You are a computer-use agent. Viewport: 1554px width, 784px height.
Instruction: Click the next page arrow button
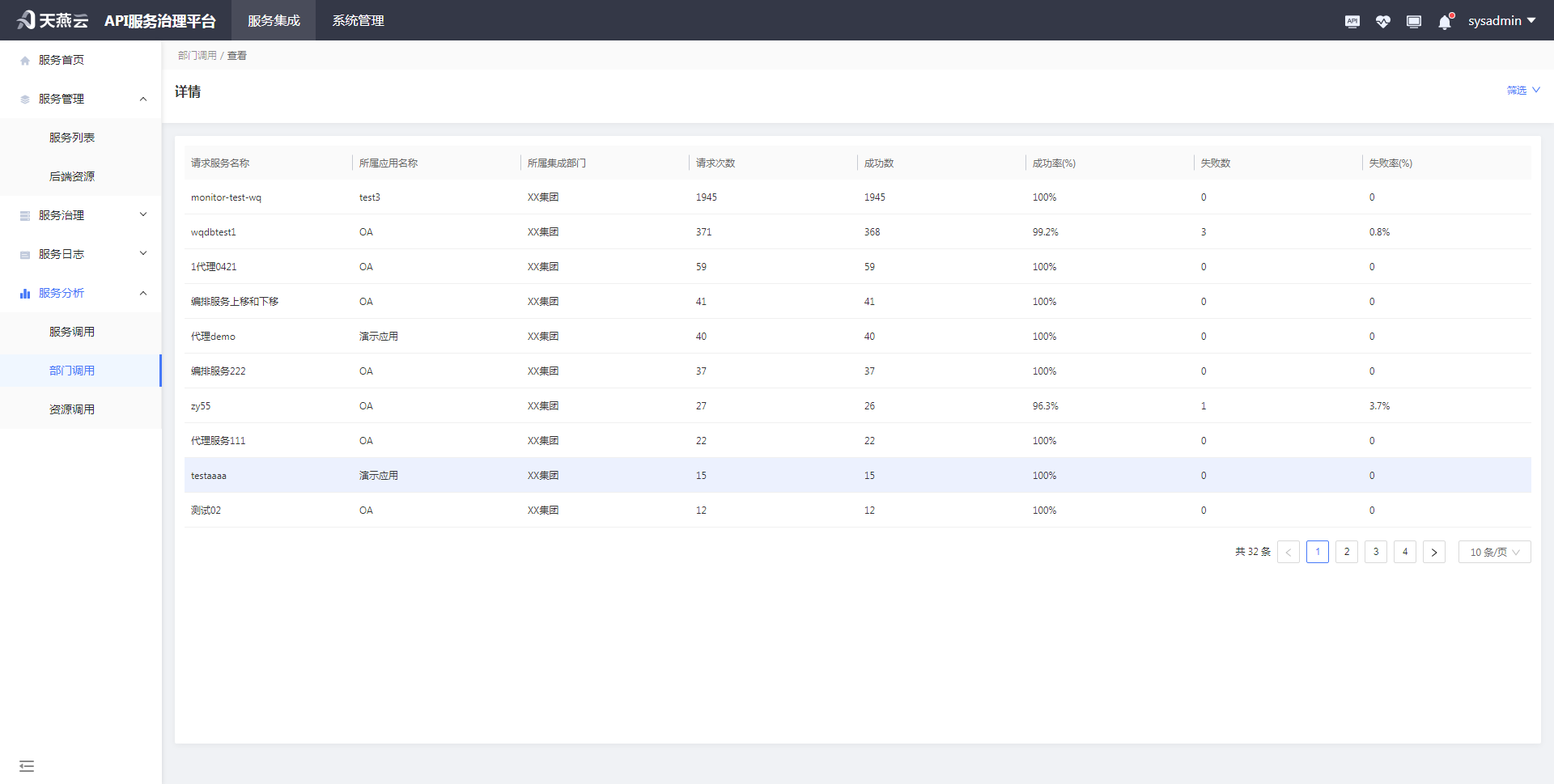(x=1434, y=552)
